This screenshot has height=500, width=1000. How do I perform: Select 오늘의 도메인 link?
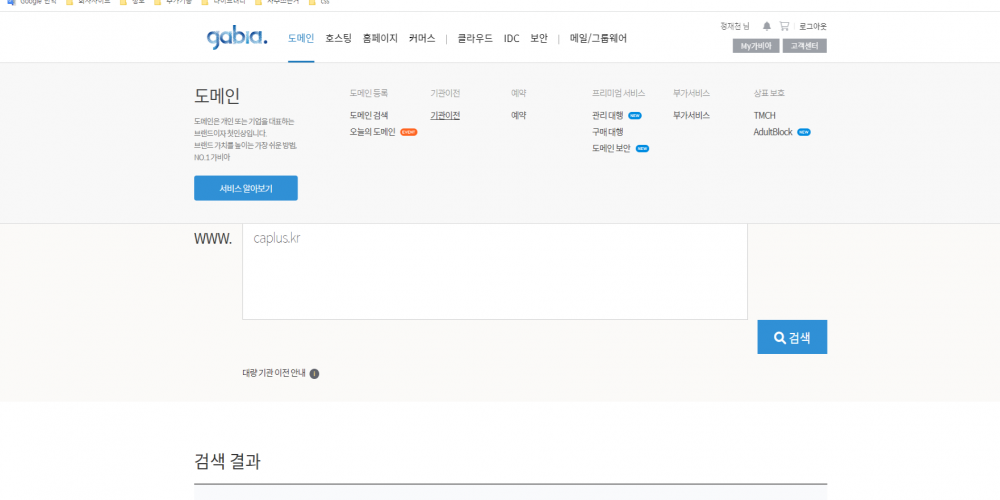372,132
